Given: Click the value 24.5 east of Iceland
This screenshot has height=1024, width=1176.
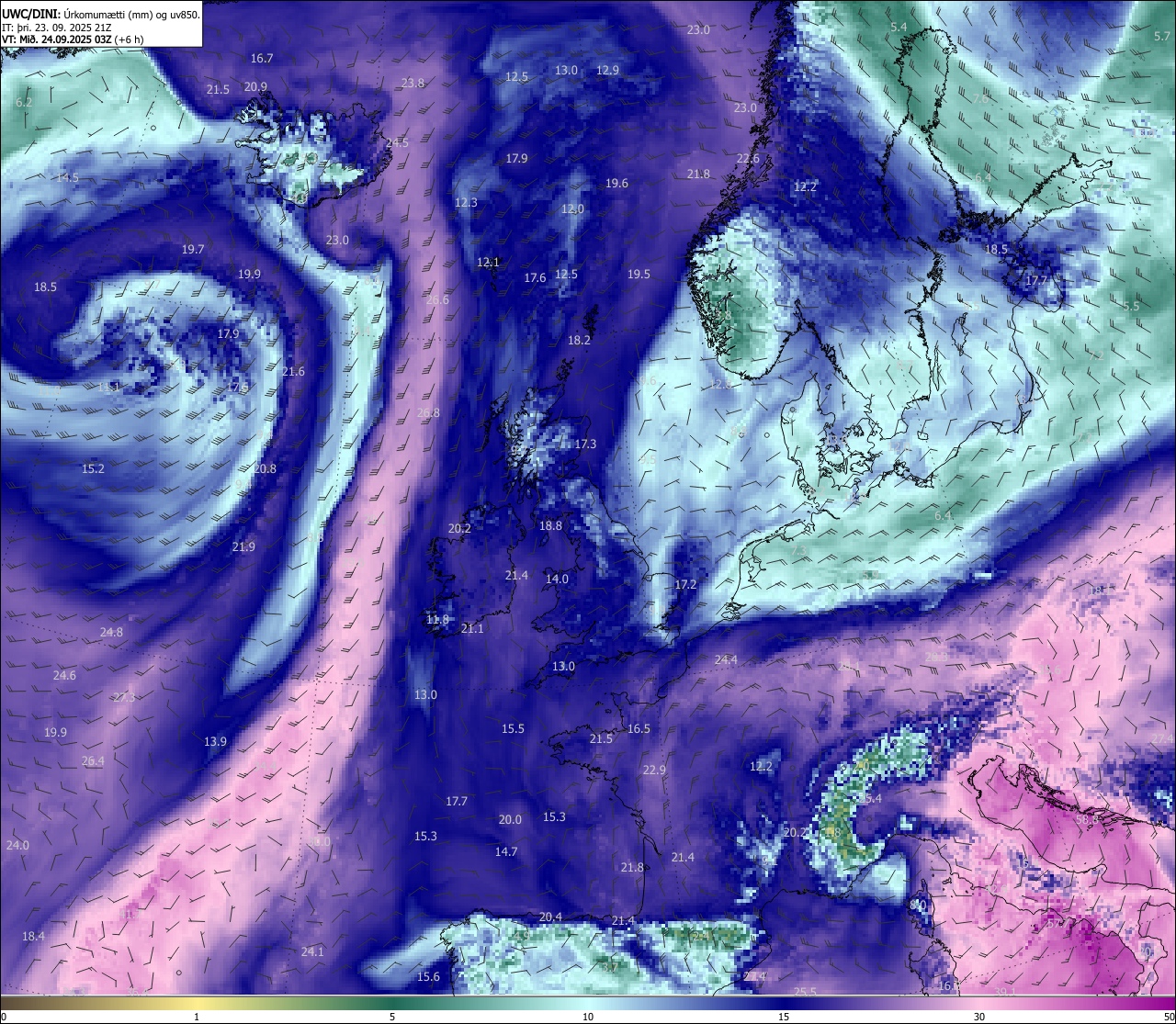Looking at the screenshot, I should coord(397,143).
